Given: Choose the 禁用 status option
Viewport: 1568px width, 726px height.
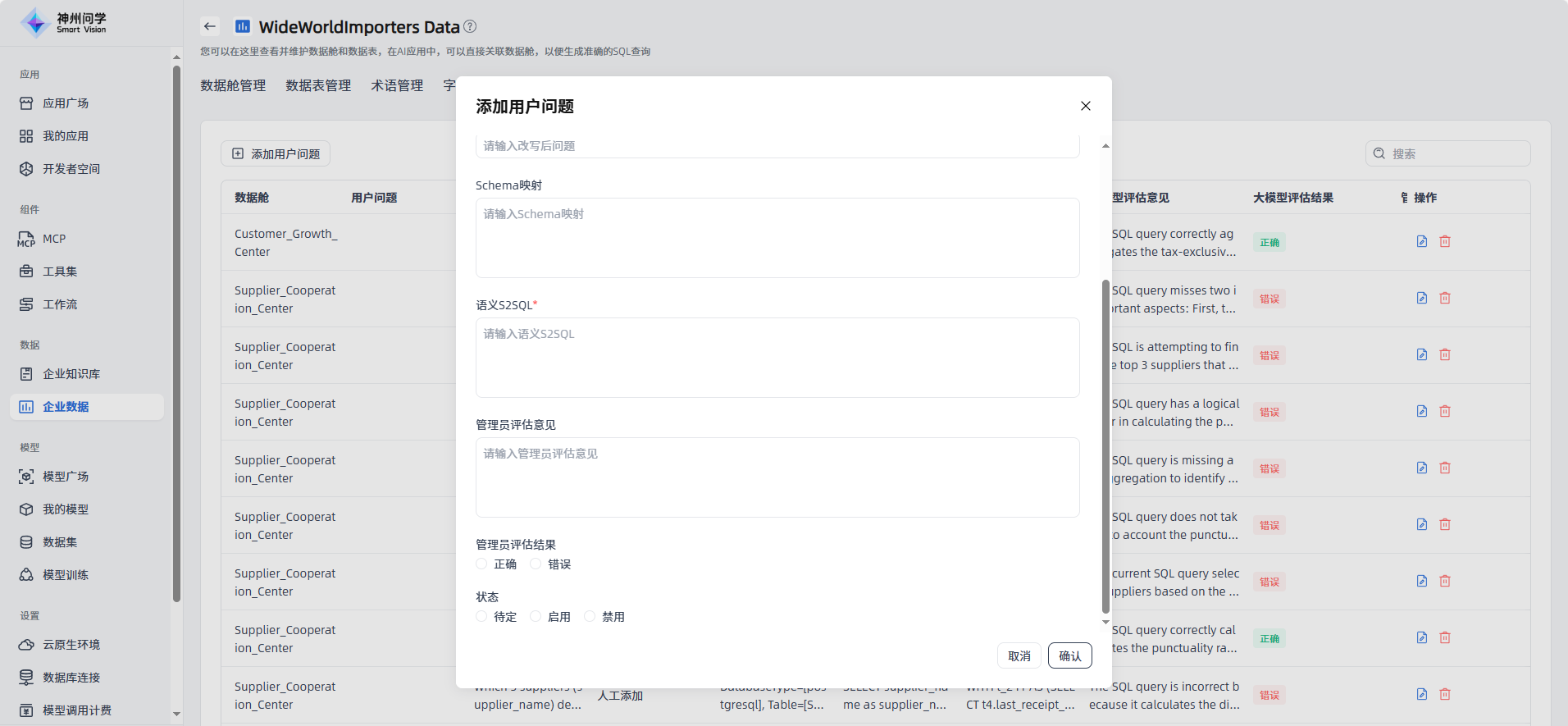Looking at the screenshot, I should [x=590, y=616].
